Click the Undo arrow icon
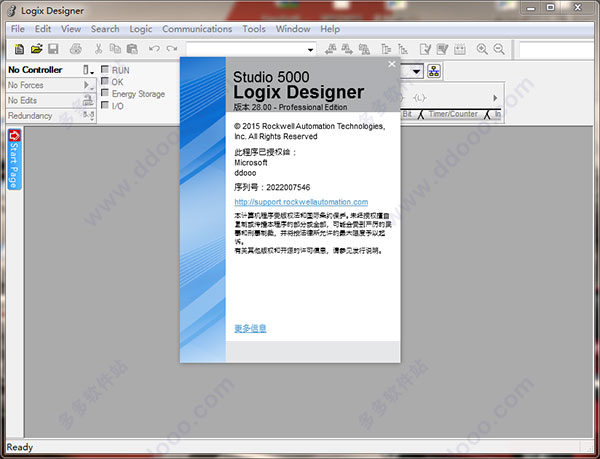The image size is (600, 459). tap(154, 49)
